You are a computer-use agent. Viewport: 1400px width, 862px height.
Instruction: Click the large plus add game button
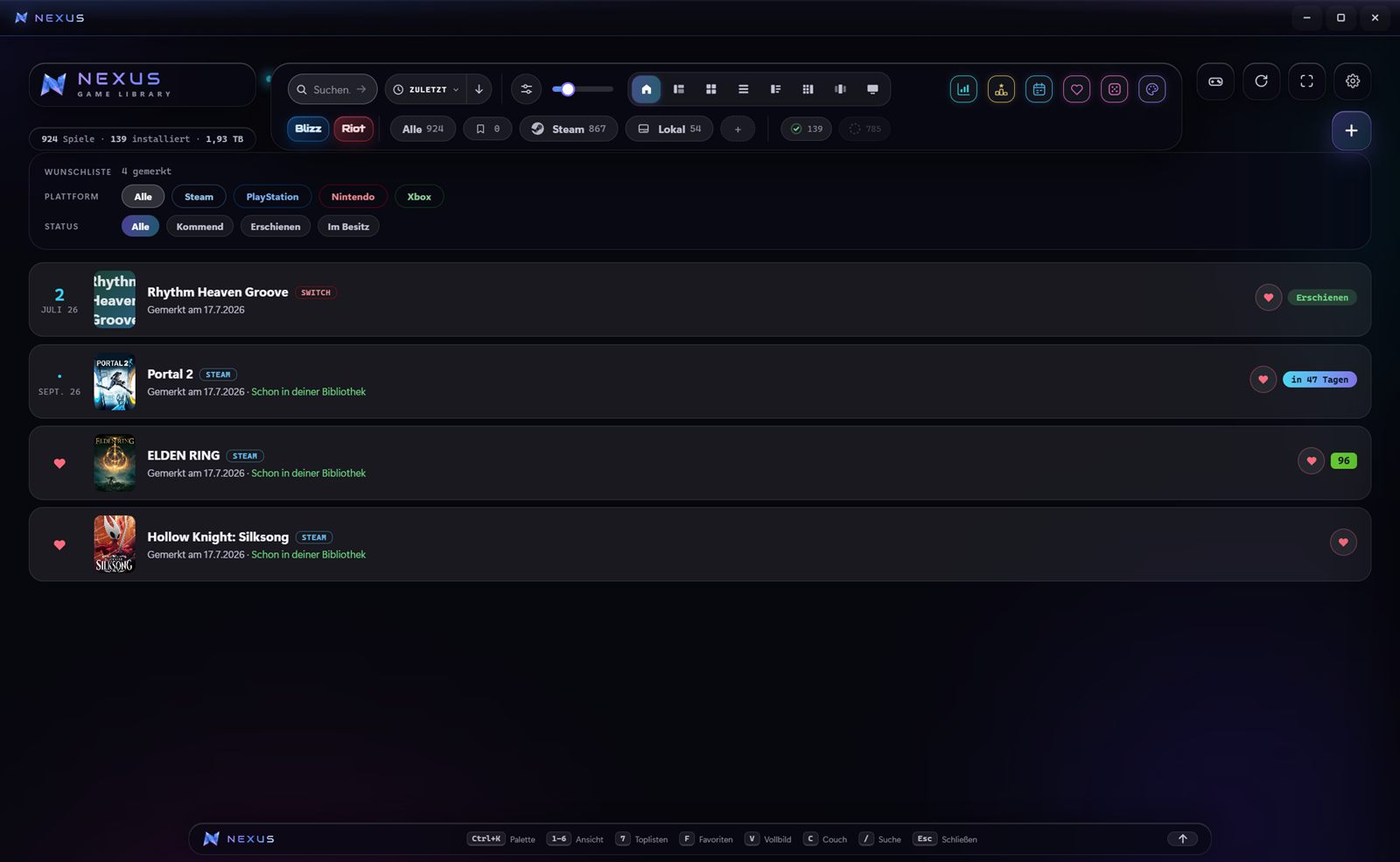click(1351, 130)
